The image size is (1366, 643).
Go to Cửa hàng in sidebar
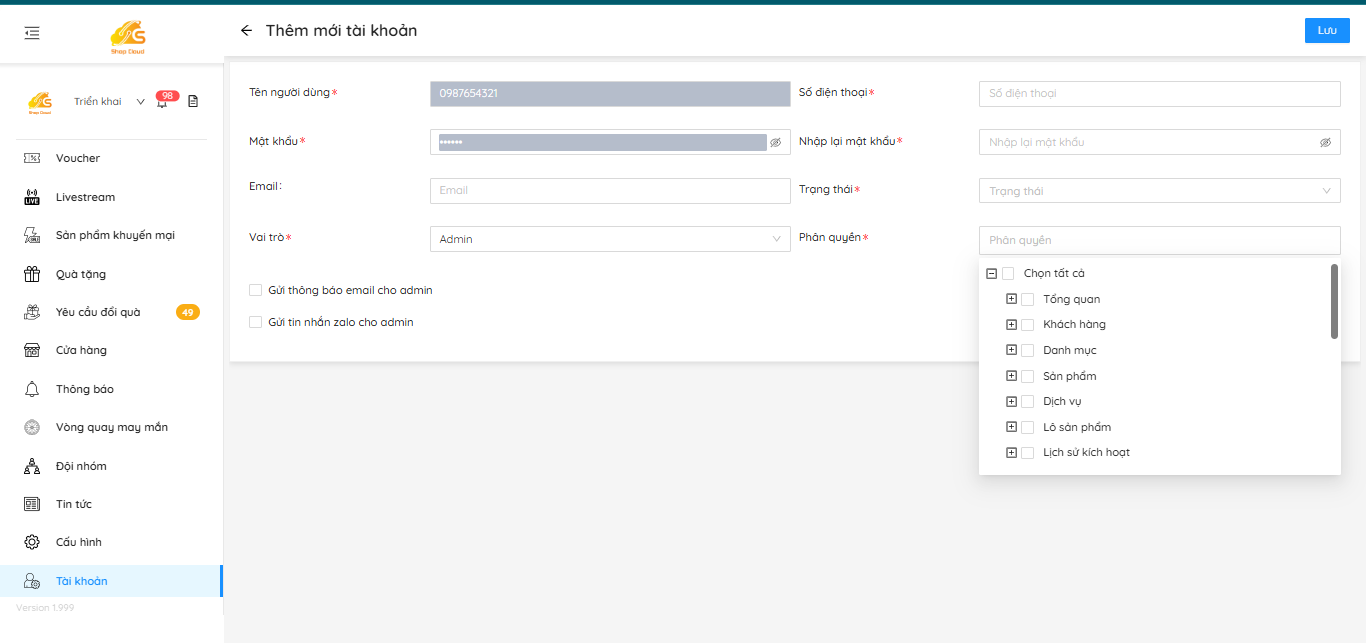[81, 350]
